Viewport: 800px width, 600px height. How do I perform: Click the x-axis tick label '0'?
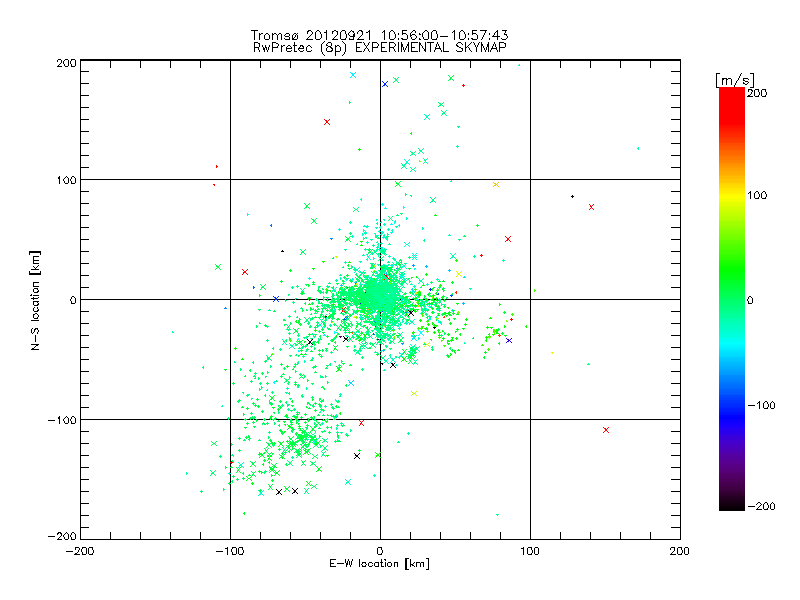(380, 551)
